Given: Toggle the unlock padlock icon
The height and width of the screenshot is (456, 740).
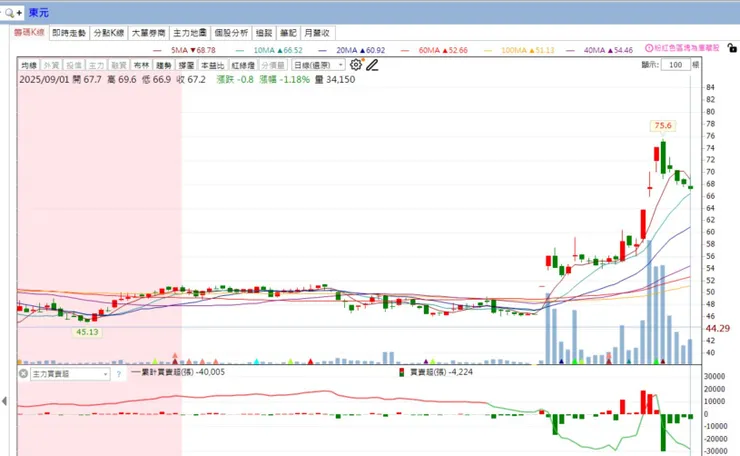Looking at the screenshot, I should 732,48.
